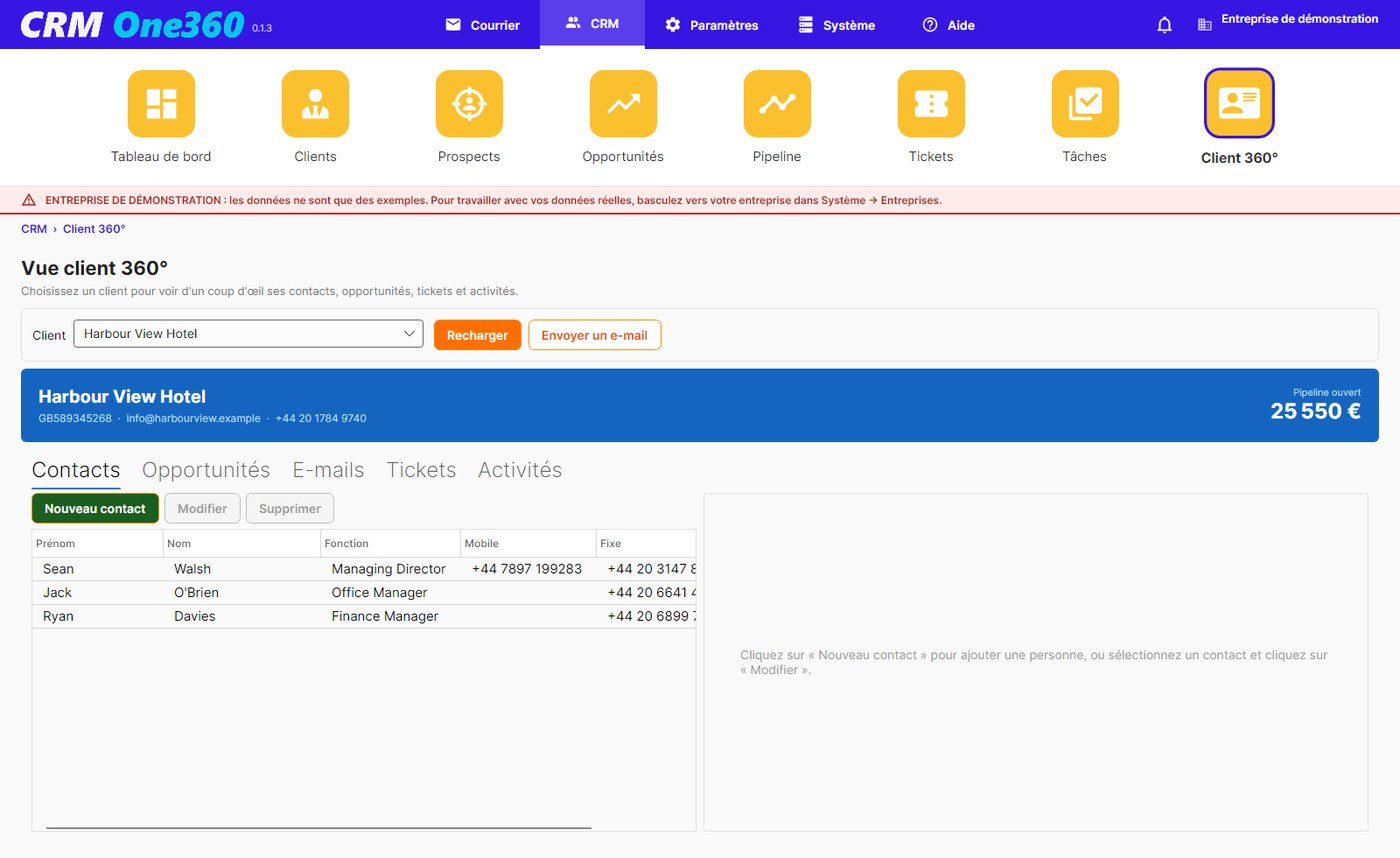The width and height of the screenshot is (1400, 858).
Task: Open the Aide menu
Action: (948, 25)
